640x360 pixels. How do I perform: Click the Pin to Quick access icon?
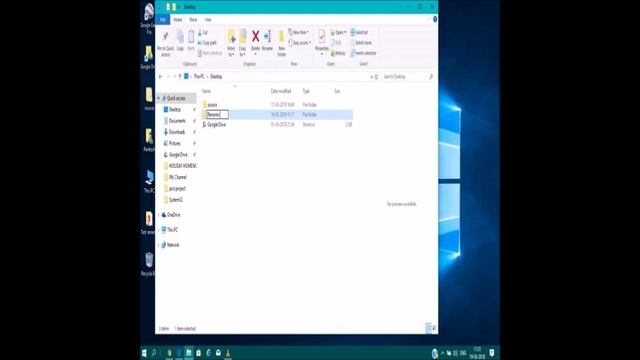click(x=165, y=37)
